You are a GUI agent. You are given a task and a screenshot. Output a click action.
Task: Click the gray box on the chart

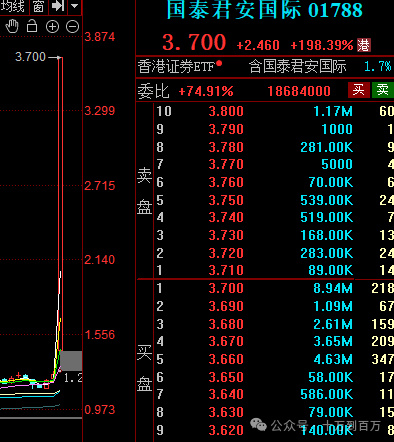(x=71, y=361)
